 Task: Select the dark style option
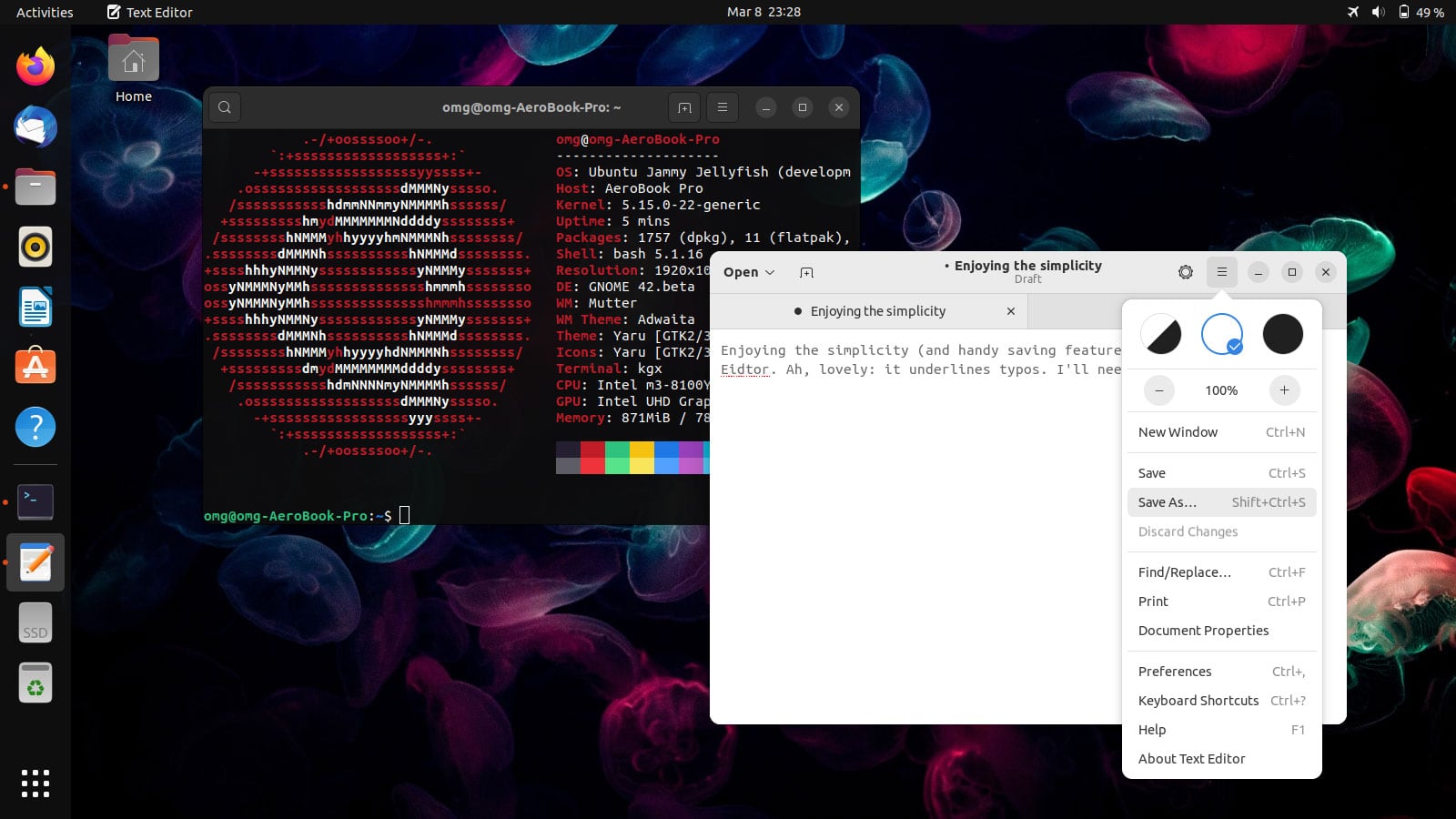coord(1283,334)
